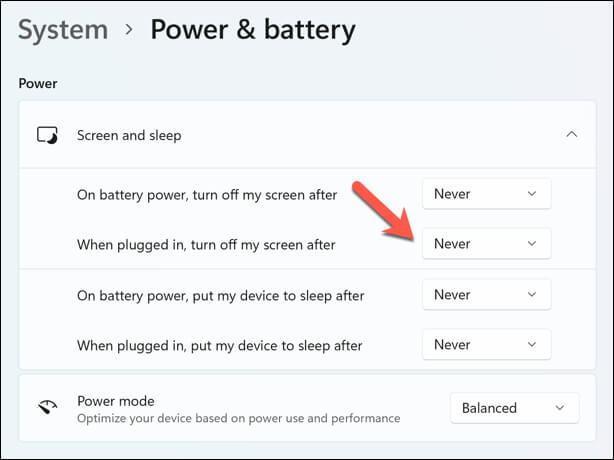
Task: Click the Power mode gauge icon
Action: point(47,408)
